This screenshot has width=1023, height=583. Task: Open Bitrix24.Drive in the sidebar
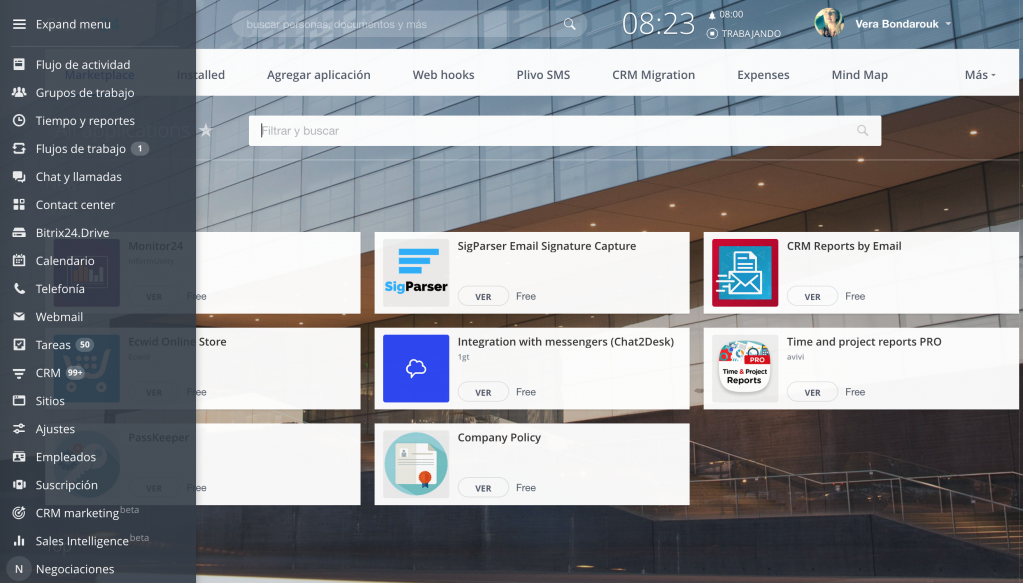coord(72,233)
